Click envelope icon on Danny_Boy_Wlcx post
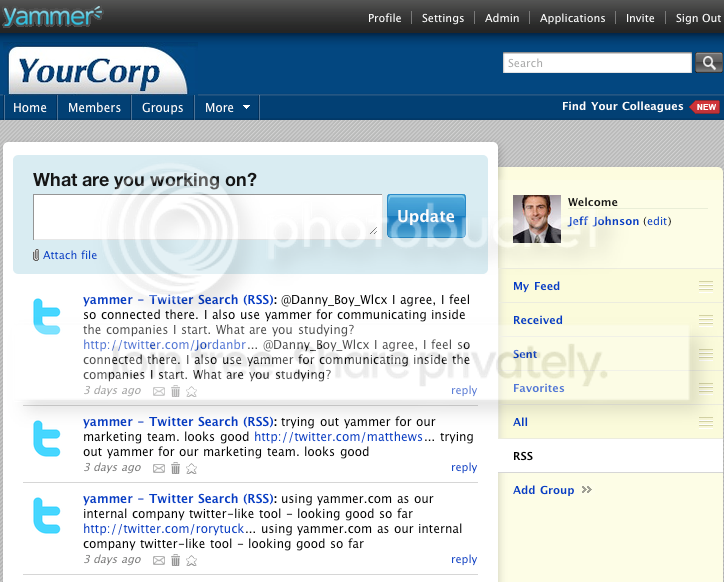This screenshot has width=724, height=582. point(159,392)
